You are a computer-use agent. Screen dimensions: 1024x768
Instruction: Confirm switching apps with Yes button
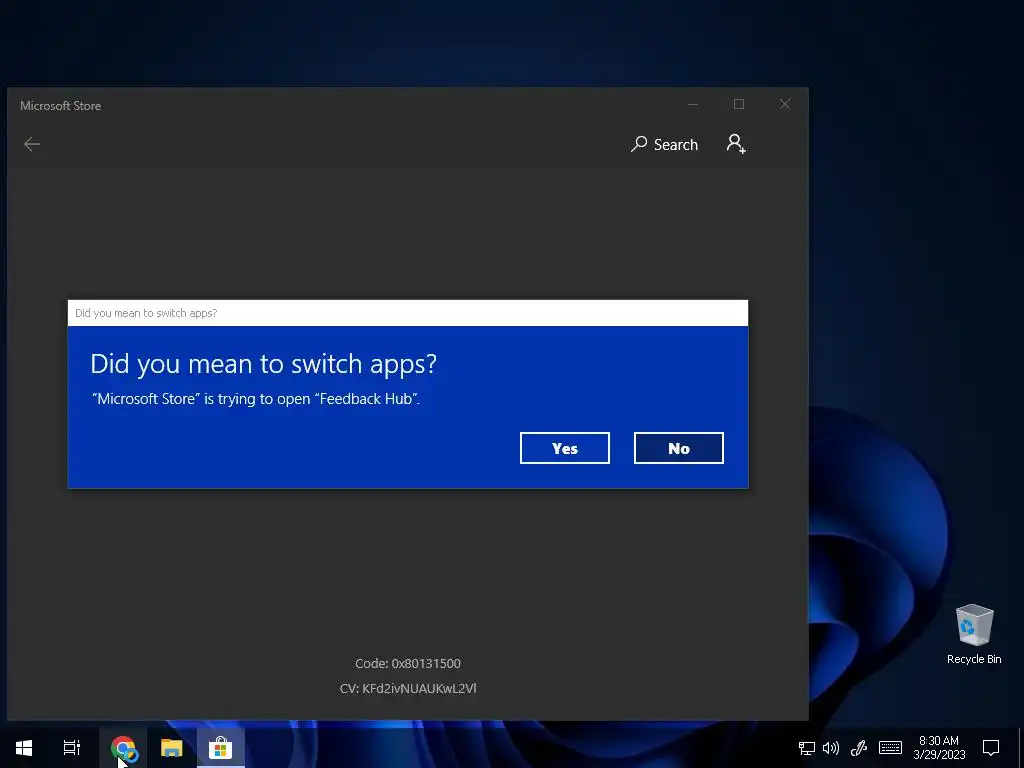(x=564, y=448)
